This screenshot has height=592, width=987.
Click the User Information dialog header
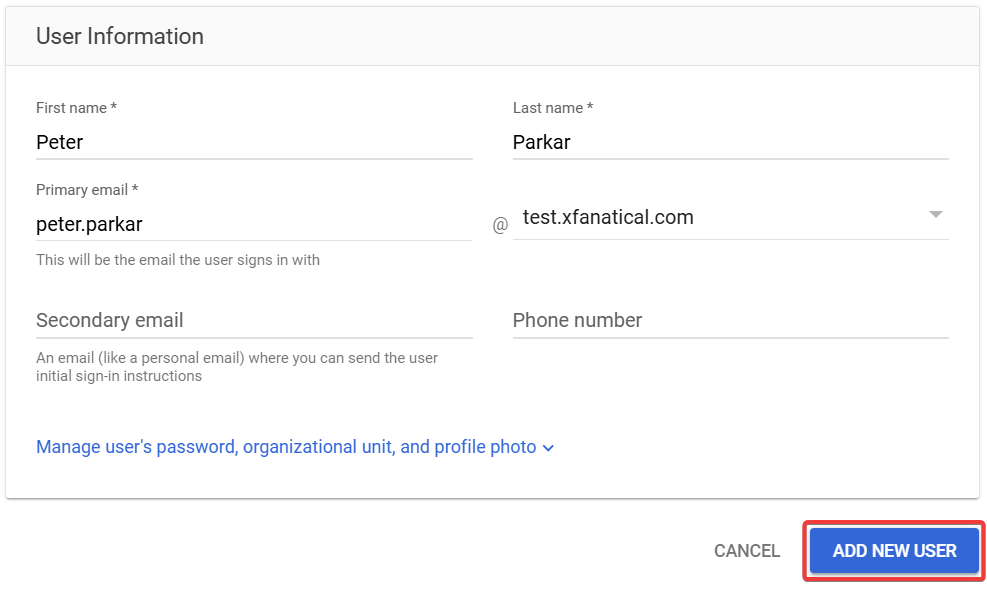click(x=119, y=35)
